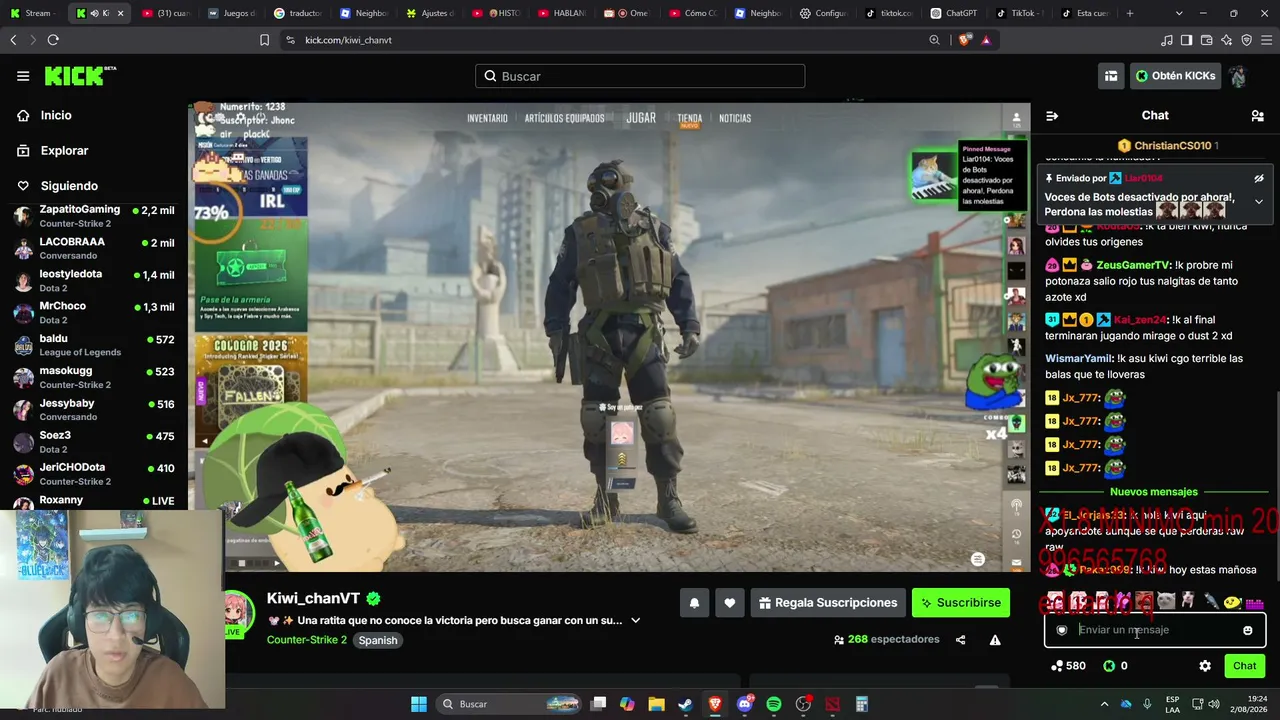Open the Explorar browse icon
Viewport: 1280px width, 720px height.
[23, 150]
